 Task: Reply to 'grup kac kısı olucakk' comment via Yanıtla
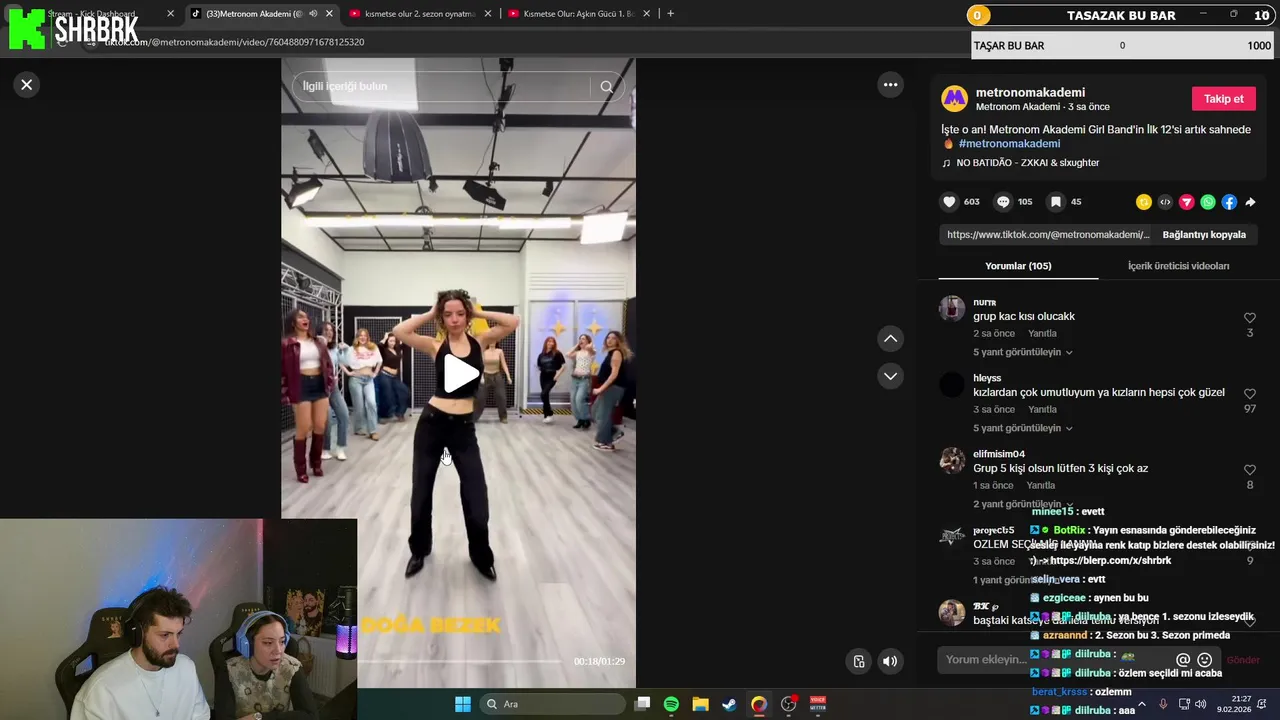click(1042, 334)
